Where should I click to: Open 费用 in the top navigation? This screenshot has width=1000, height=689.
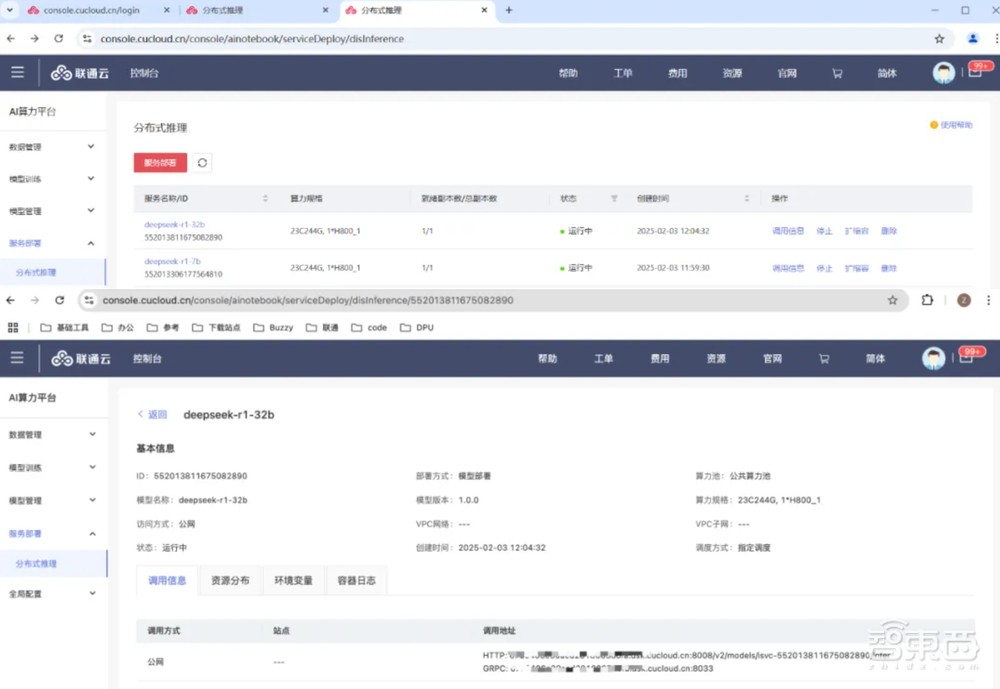(677, 72)
